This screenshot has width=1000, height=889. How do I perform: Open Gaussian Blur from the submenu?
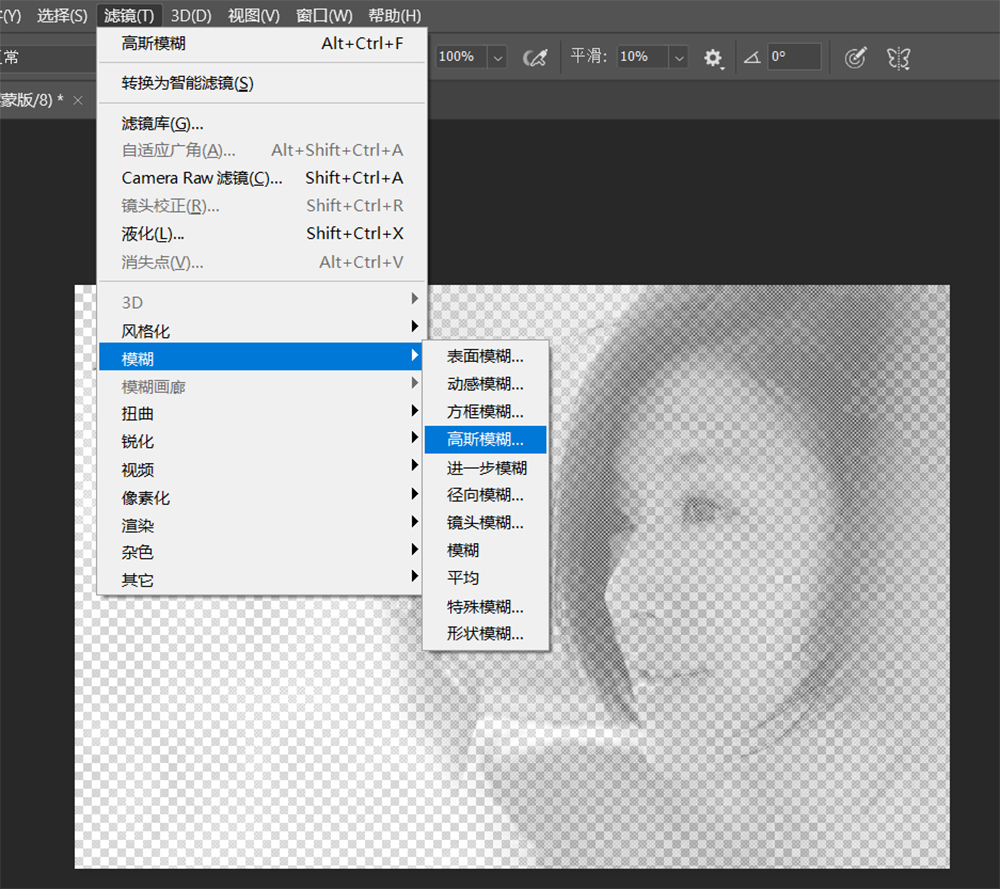pos(486,439)
